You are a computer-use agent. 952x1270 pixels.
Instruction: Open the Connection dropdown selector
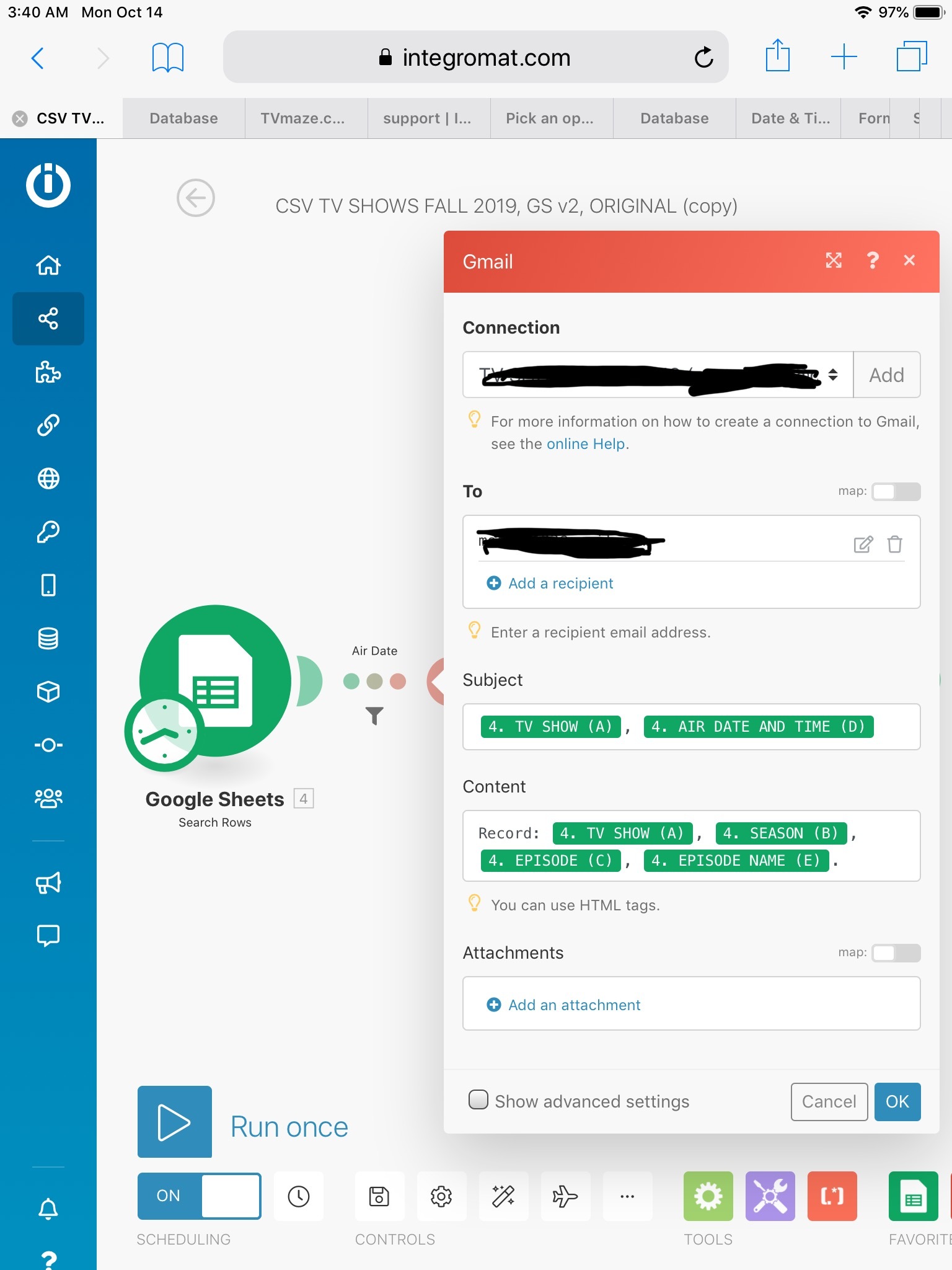[658, 375]
